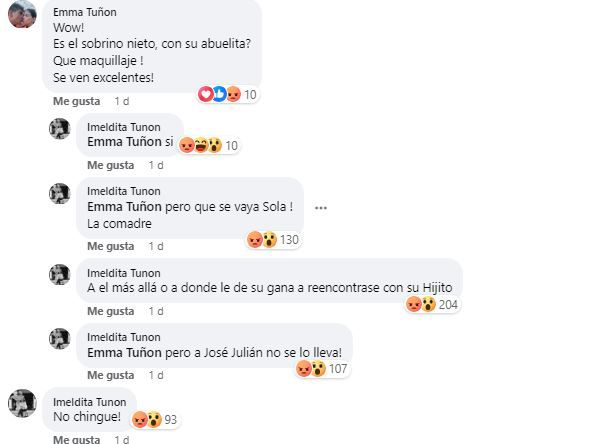This screenshot has width=616, height=444.
Task: Open Imeldita Tunon avatar beside 'si' reply
Action: point(60,129)
